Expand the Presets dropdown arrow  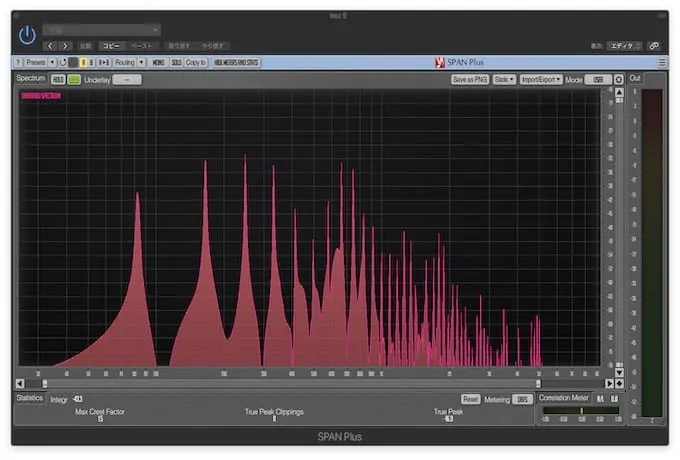tap(52, 62)
